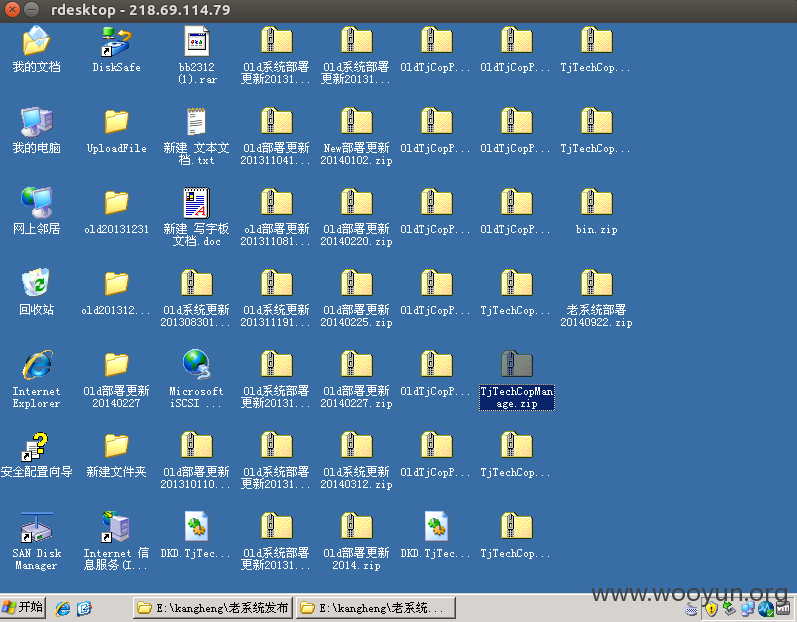Select the UploadFile folder
Image resolution: width=797 pixels, height=622 pixels.
[116, 131]
